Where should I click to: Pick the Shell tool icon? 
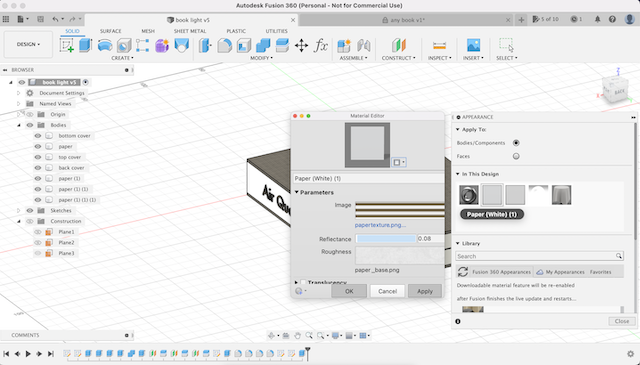pyautogui.click(x=244, y=45)
